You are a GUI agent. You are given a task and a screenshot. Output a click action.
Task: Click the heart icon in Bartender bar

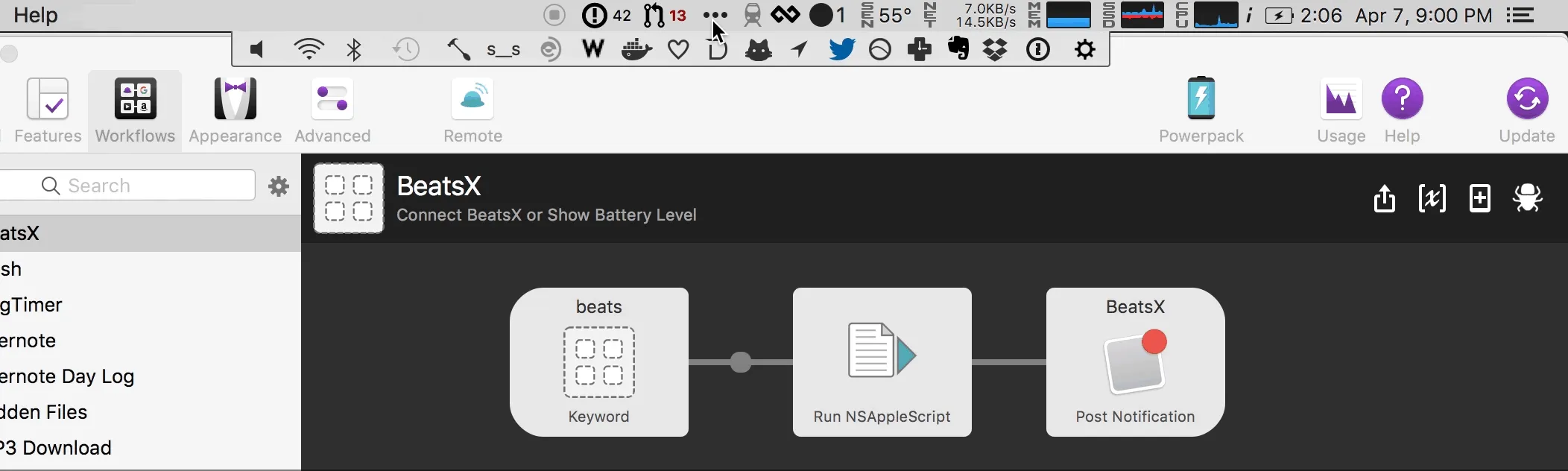pos(678,50)
